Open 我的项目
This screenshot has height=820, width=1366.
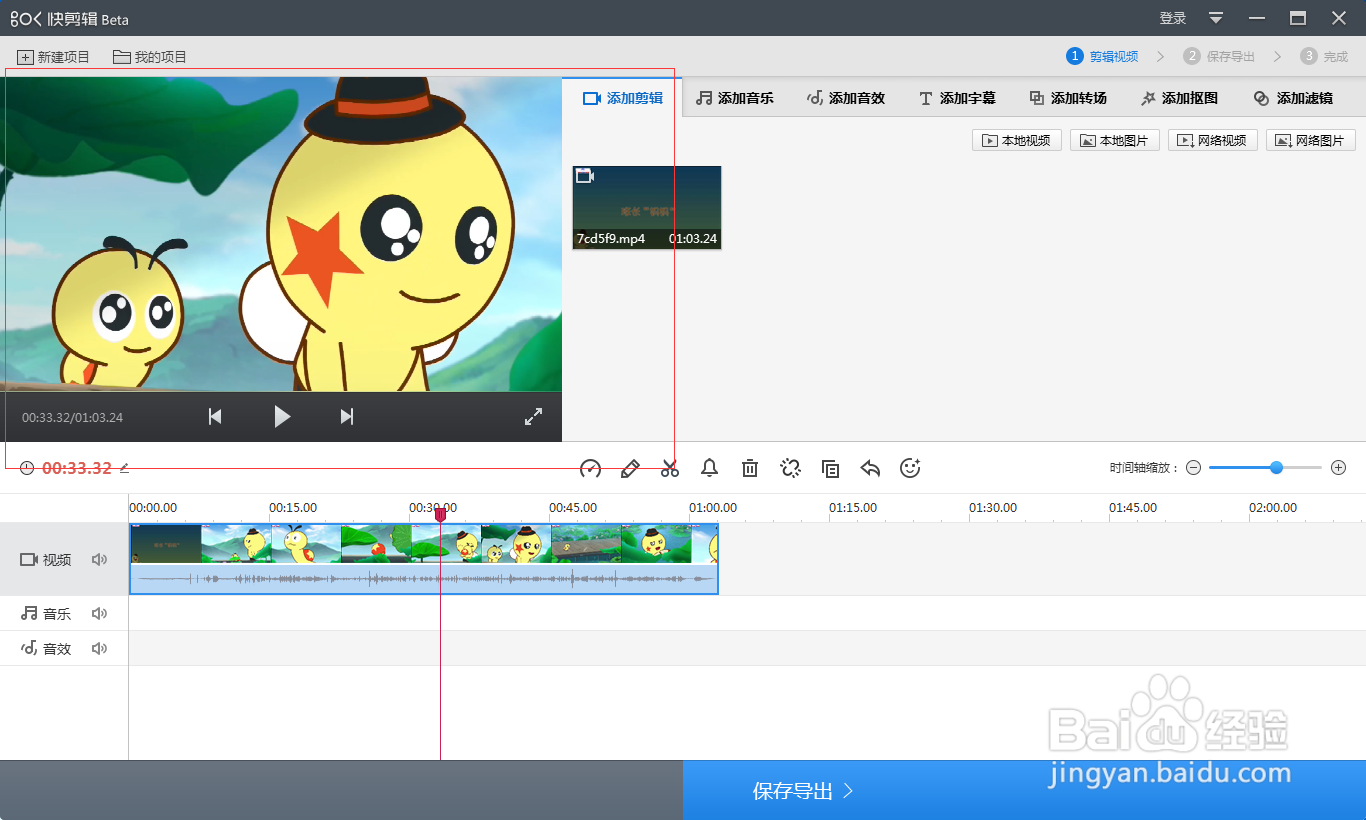point(150,57)
